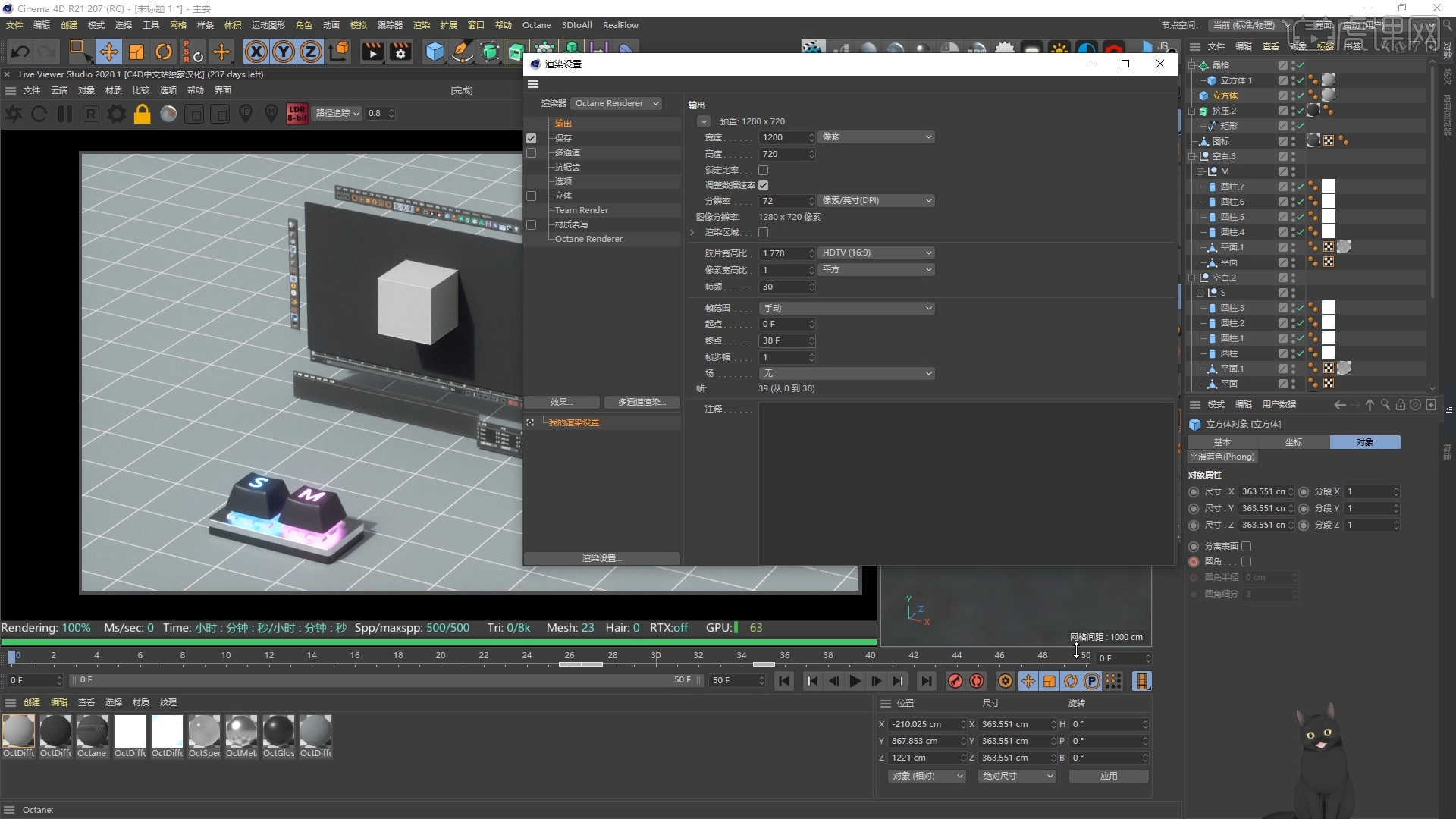Click the Render Settings... button at bottom
Viewport: 1456px width, 819px height.
tap(601, 558)
